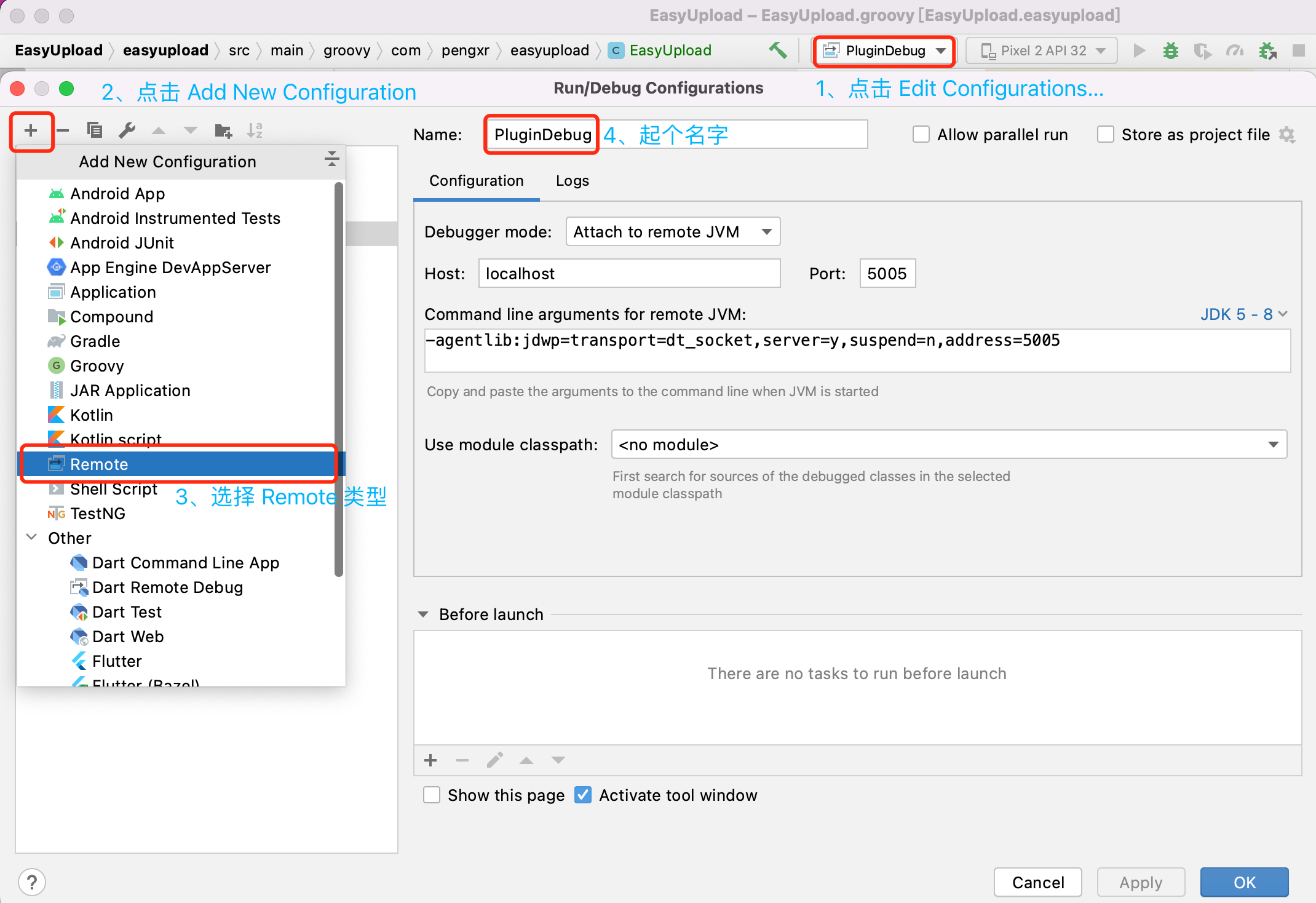The image size is (1316, 903).
Task: Click the Add New Configuration plus icon
Action: [31, 130]
